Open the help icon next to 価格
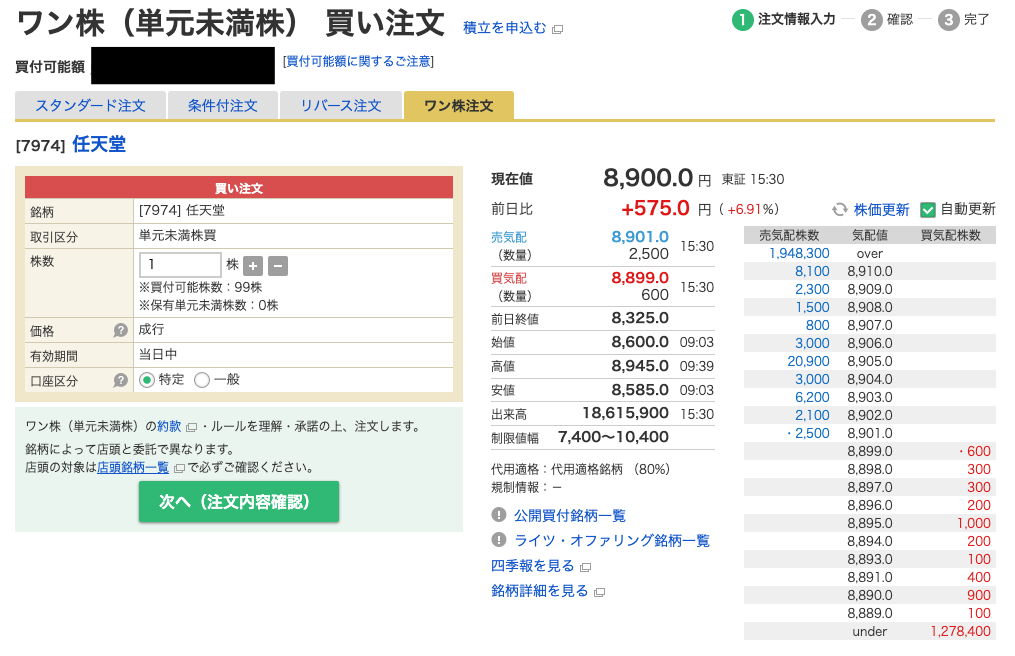The height and width of the screenshot is (656, 1015). coord(120,330)
